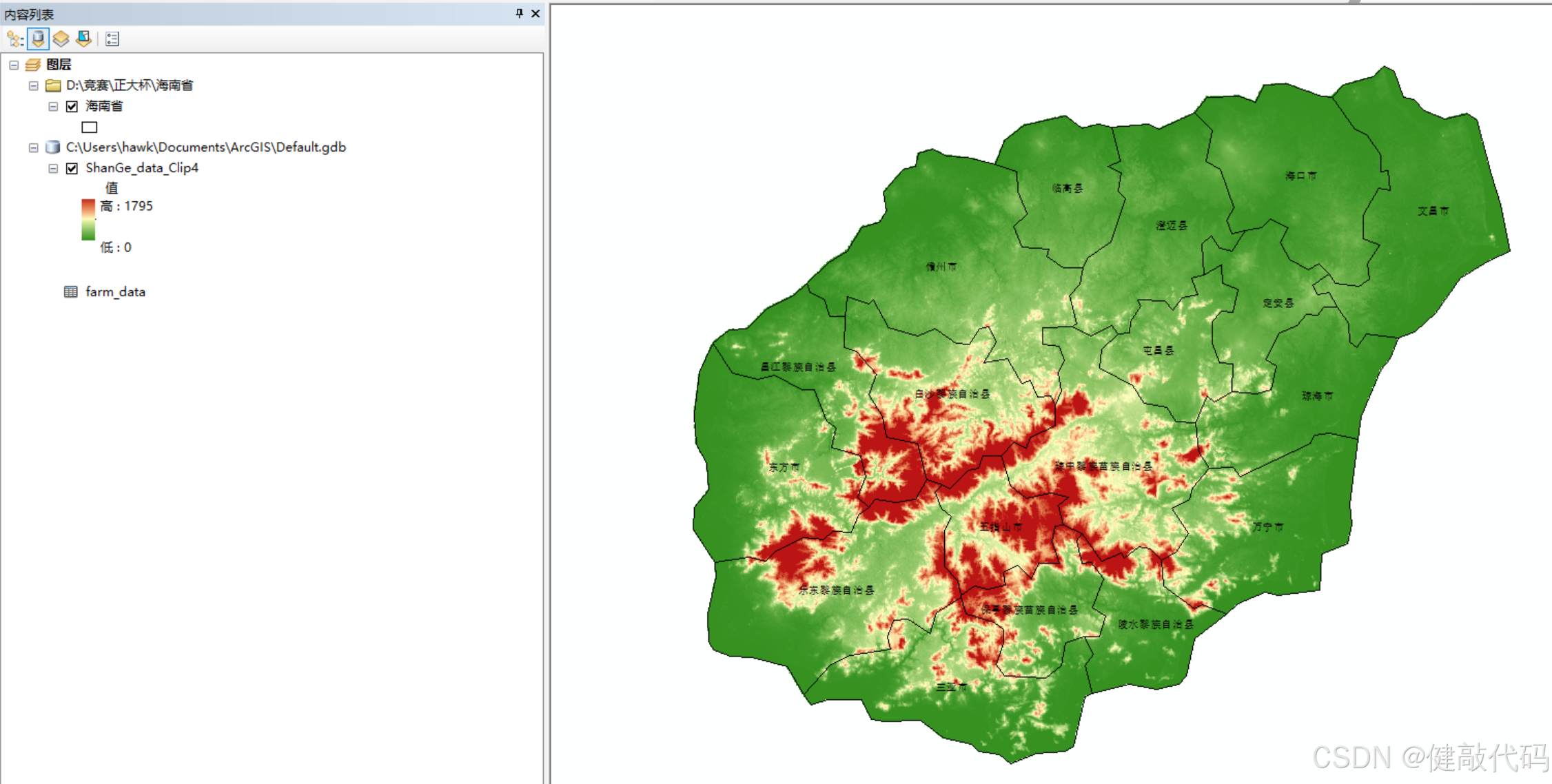This screenshot has width=1552, height=784.
Task: Collapse the D:\竞赛\正大杯\海南省 folder node
Action: (x=33, y=85)
